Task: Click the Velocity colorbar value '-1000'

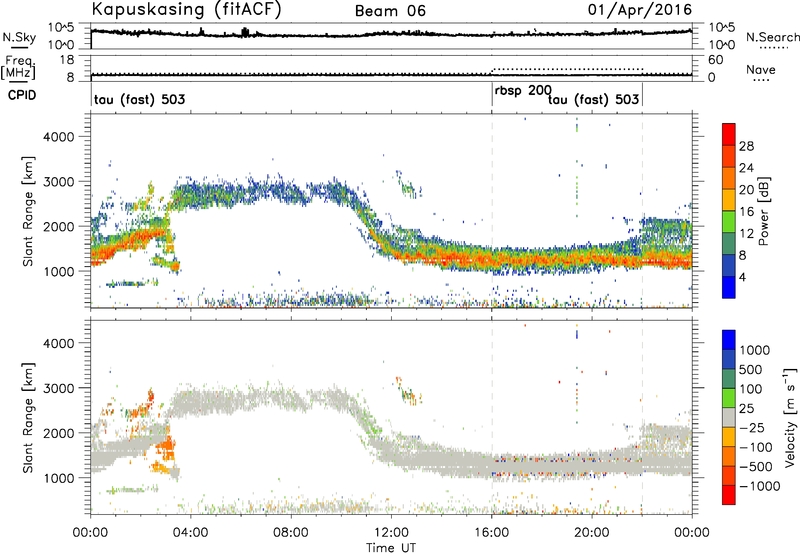Action: point(760,486)
